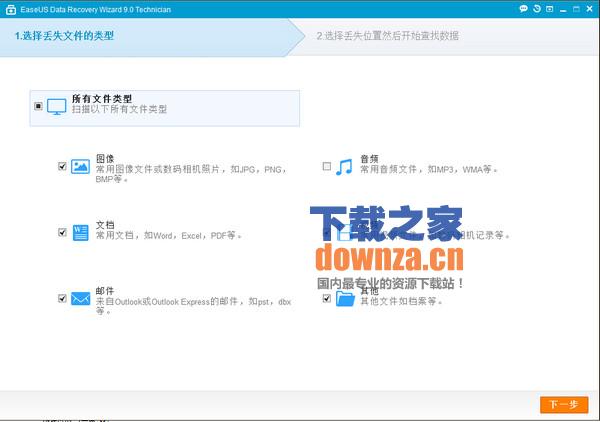Click the 音频 label text
Image resolution: width=600 pixels, height=422 pixels.
coord(369,158)
